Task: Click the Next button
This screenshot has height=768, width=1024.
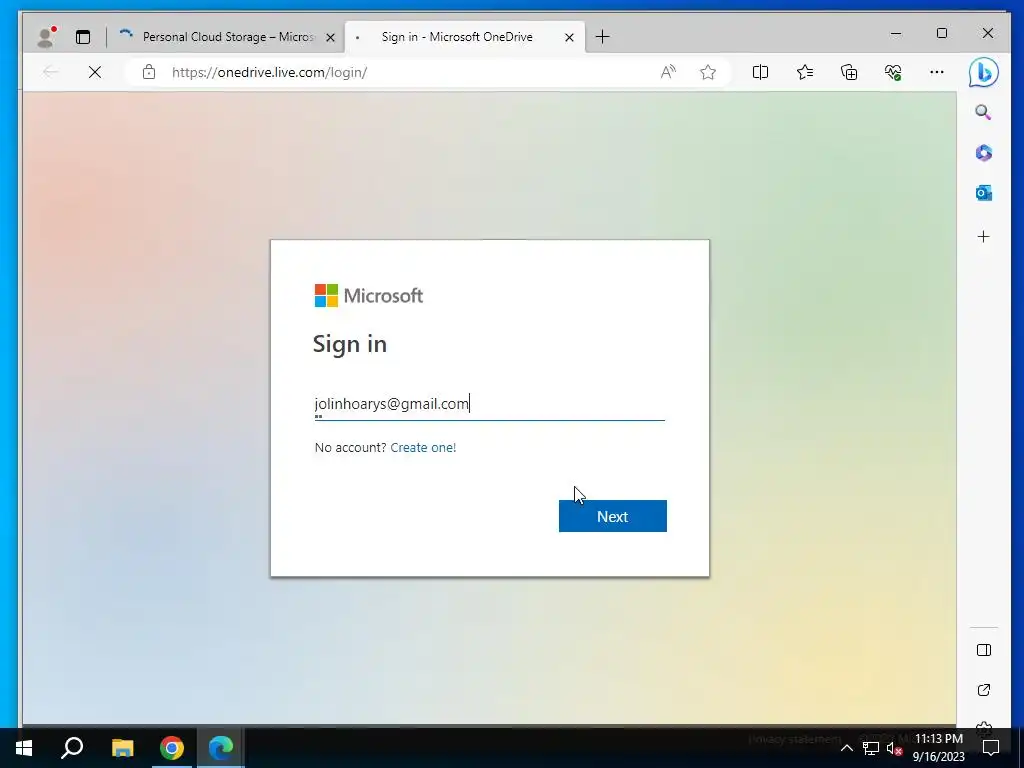Action: (x=613, y=516)
